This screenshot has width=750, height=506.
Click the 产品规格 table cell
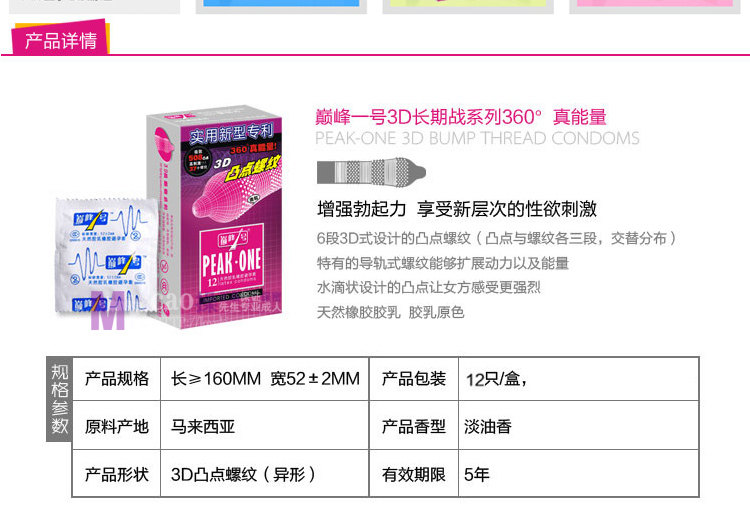(117, 379)
